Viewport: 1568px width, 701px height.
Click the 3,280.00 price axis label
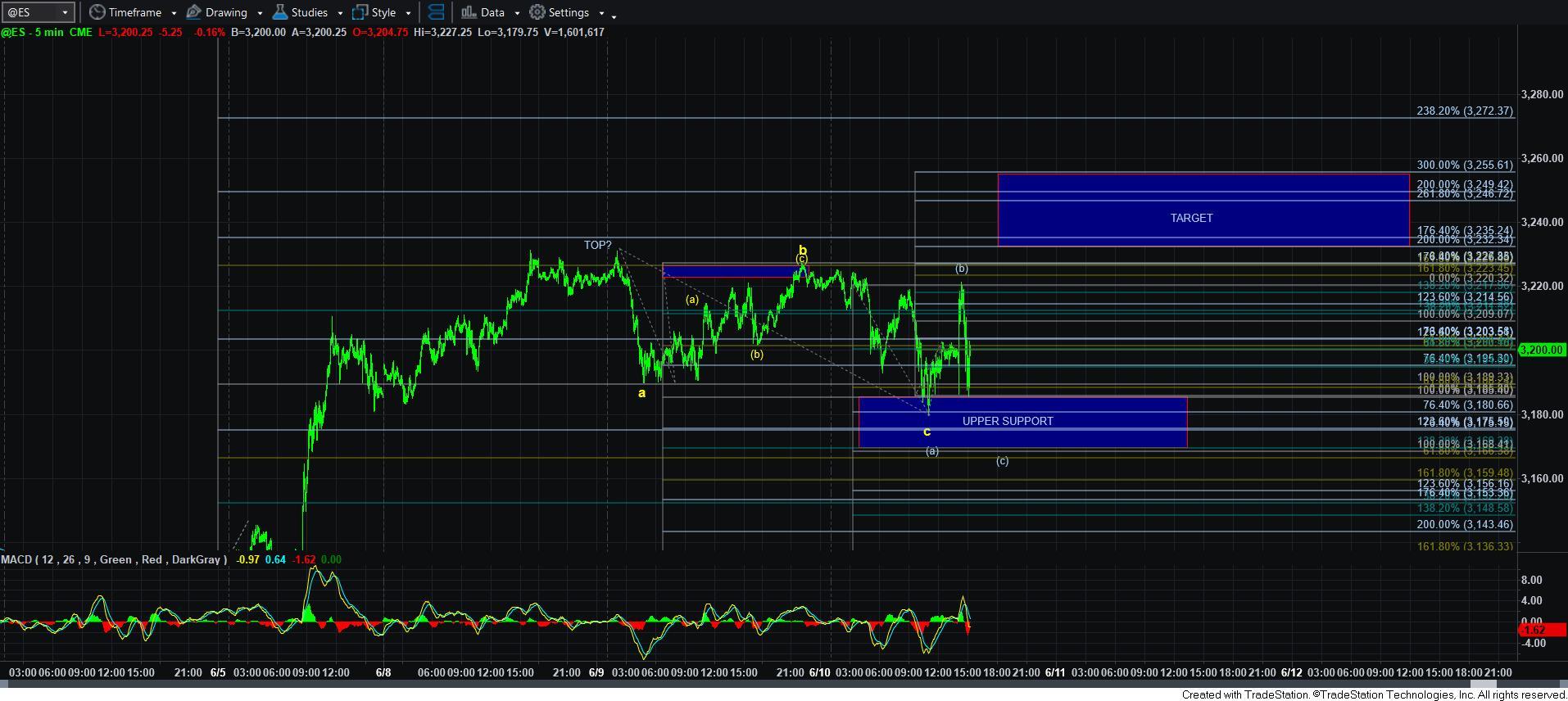pyautogui.click(x=1542, y=94)
